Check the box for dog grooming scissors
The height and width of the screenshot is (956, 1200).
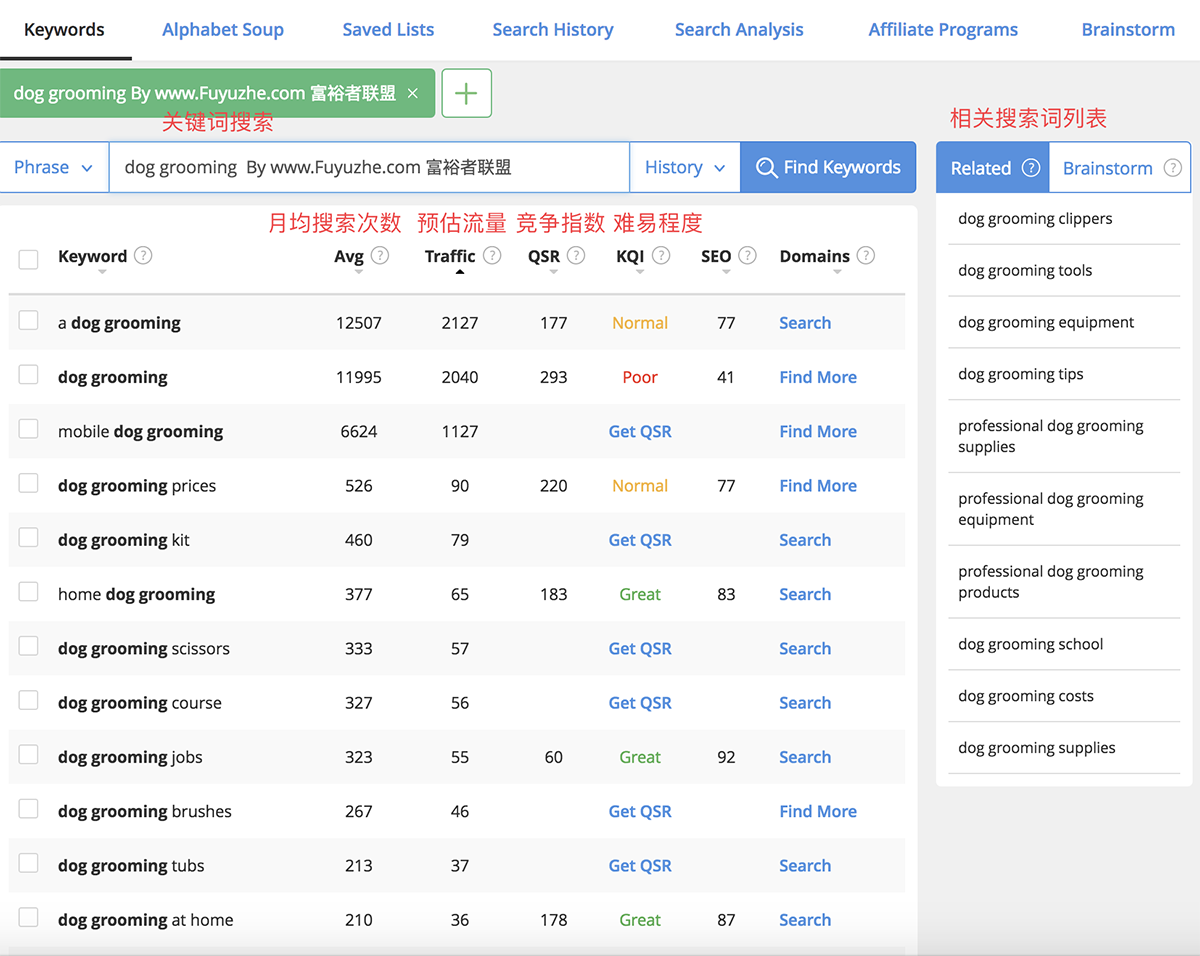29,646
